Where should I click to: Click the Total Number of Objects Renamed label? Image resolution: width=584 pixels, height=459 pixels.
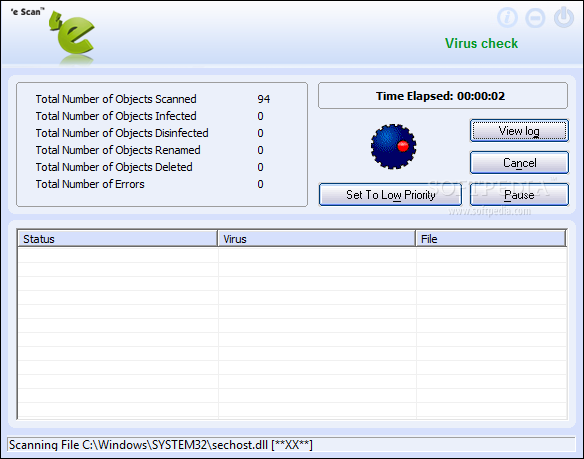pyautogui.click(x=118, y=150)
